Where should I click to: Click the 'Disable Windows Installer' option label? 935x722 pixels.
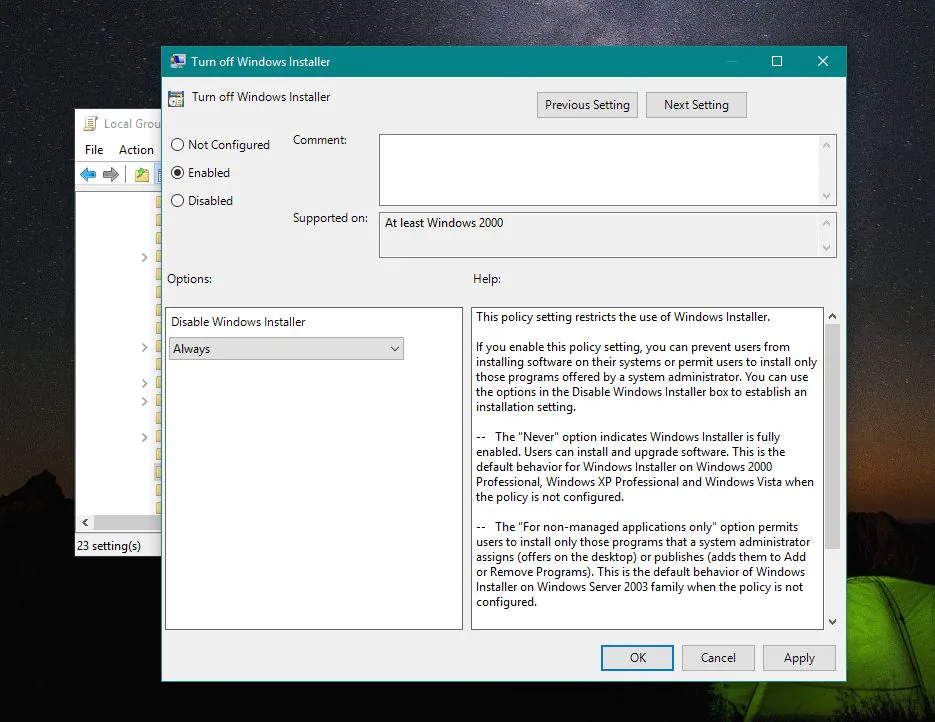(x=238, y=322)
